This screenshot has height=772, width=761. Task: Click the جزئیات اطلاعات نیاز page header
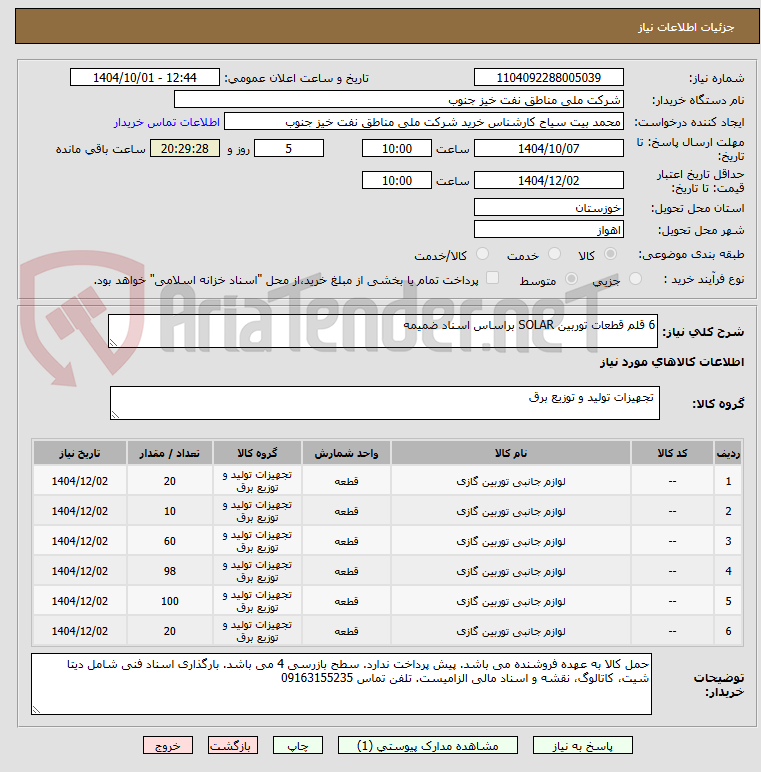click(686, 27)
